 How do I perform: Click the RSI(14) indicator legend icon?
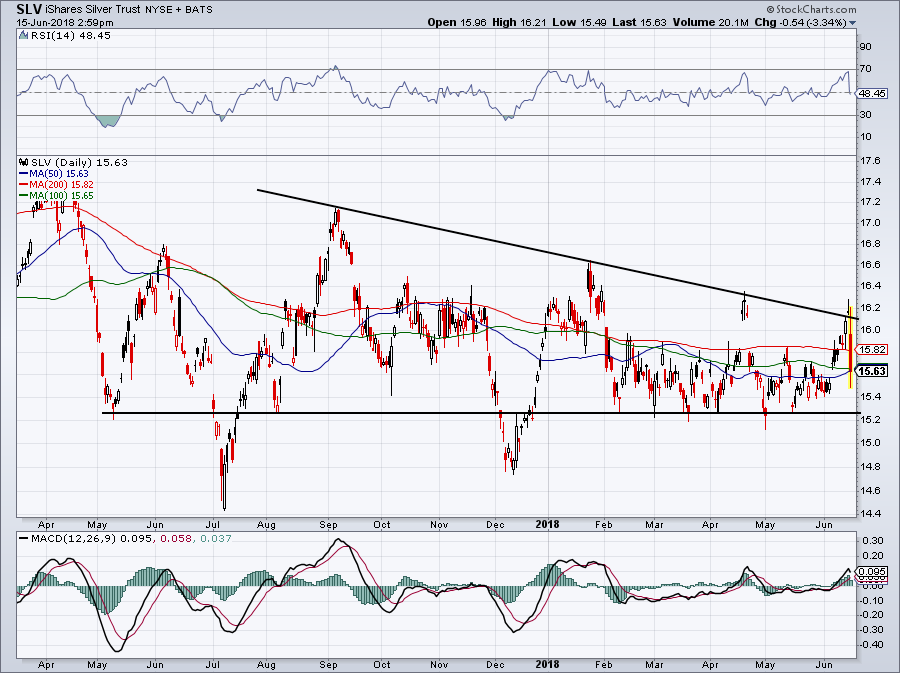point(23,35)
